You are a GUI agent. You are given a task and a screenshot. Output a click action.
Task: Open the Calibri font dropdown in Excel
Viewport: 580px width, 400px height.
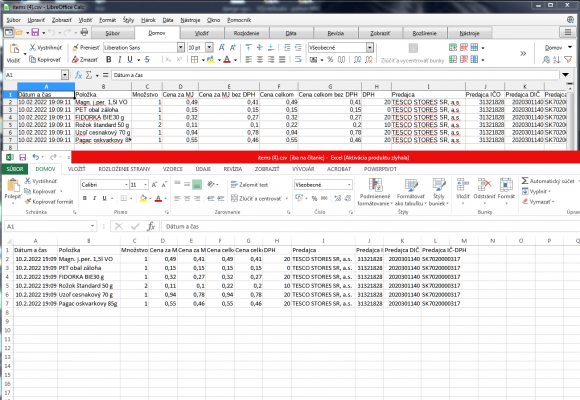[x=126, y=185]
